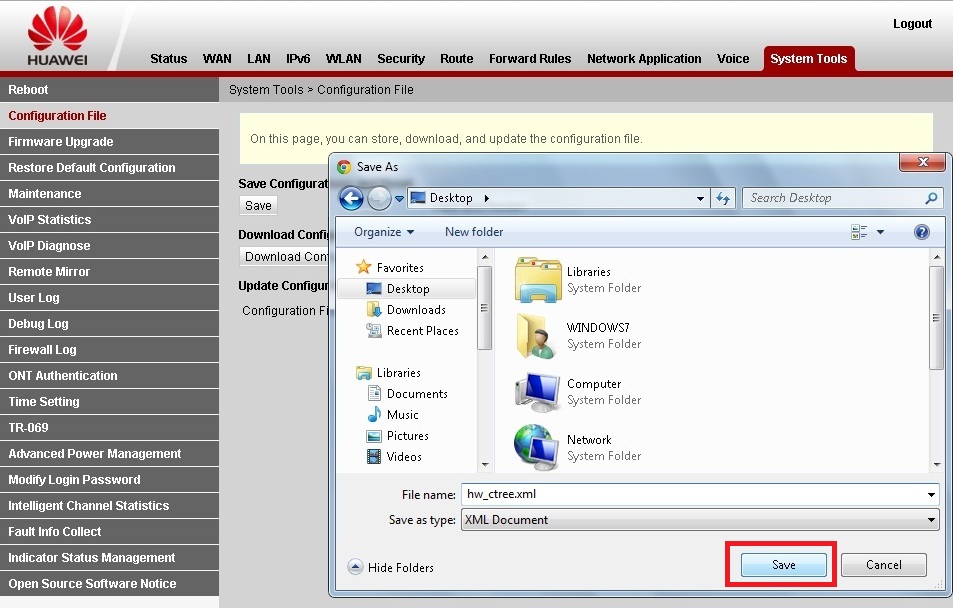Click the blue help question mark icon
Image resolution: width=953 pixels, height=608 pixels.
(x=922, y=232)
